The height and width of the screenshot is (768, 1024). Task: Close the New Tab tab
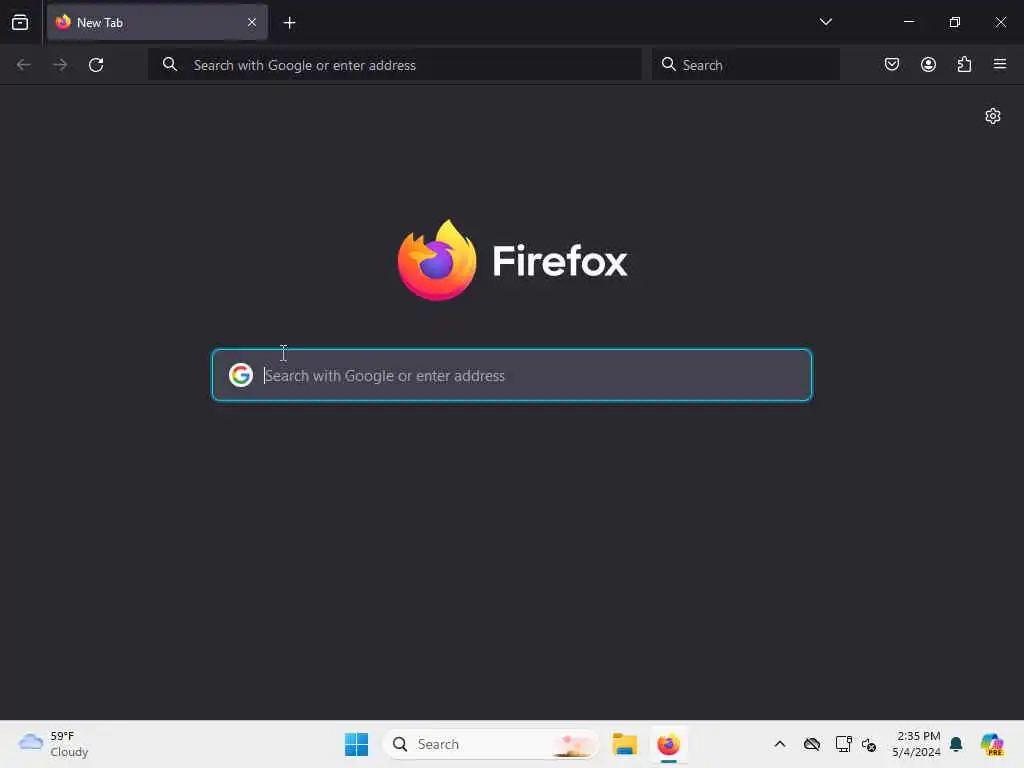(x=252, y=22)
